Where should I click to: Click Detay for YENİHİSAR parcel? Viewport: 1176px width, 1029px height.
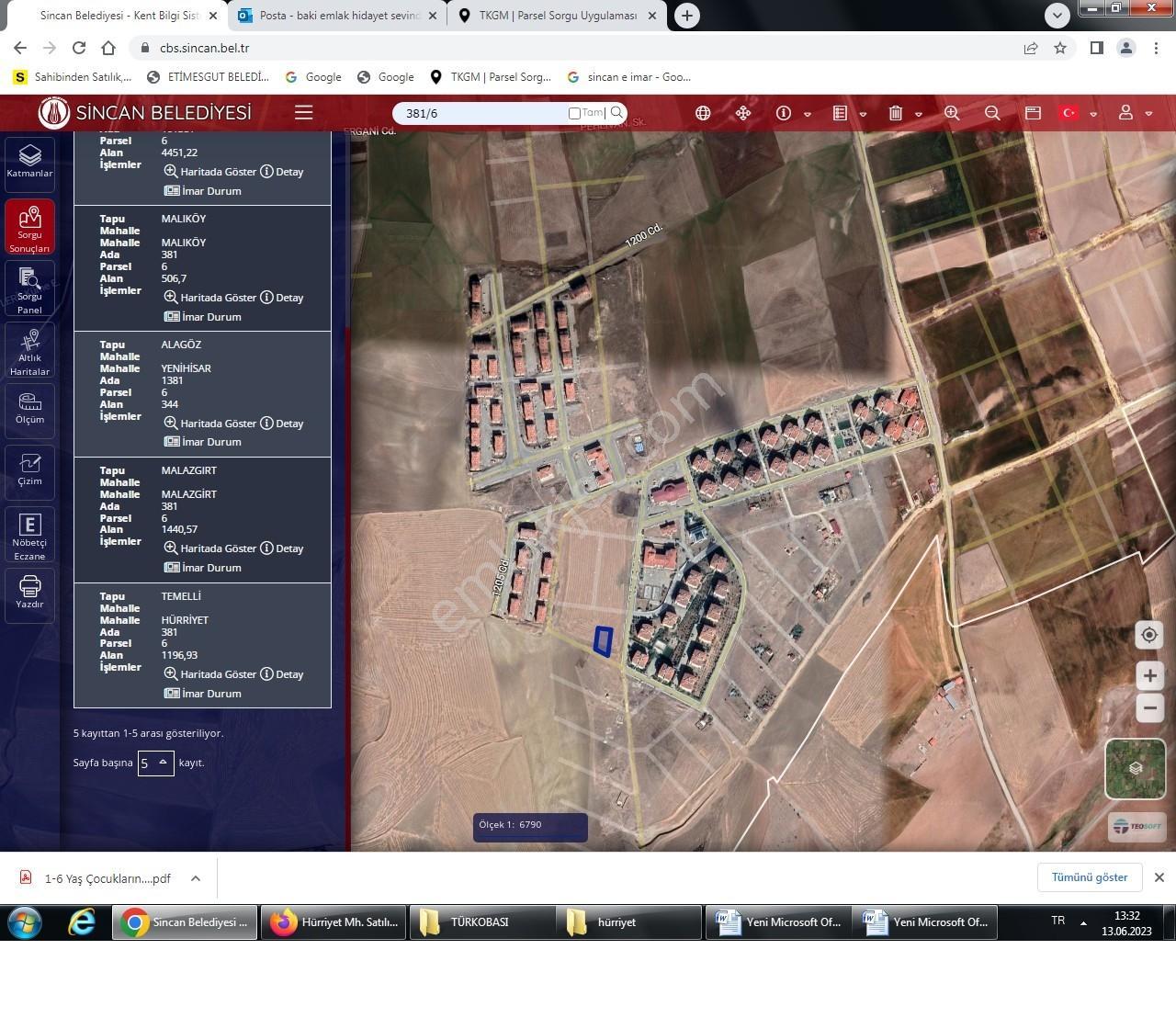coord(282,424)
